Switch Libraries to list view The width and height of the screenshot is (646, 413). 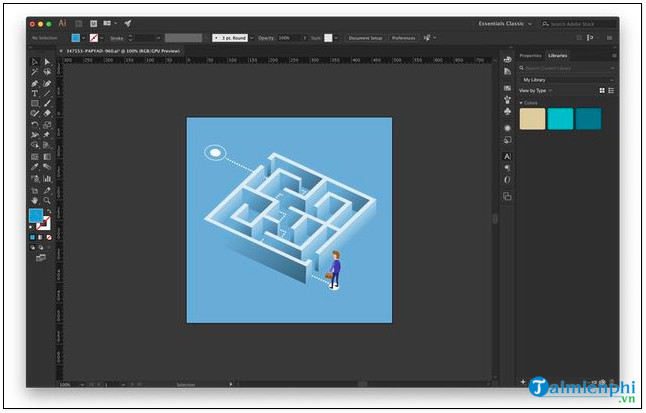point(611,90)
